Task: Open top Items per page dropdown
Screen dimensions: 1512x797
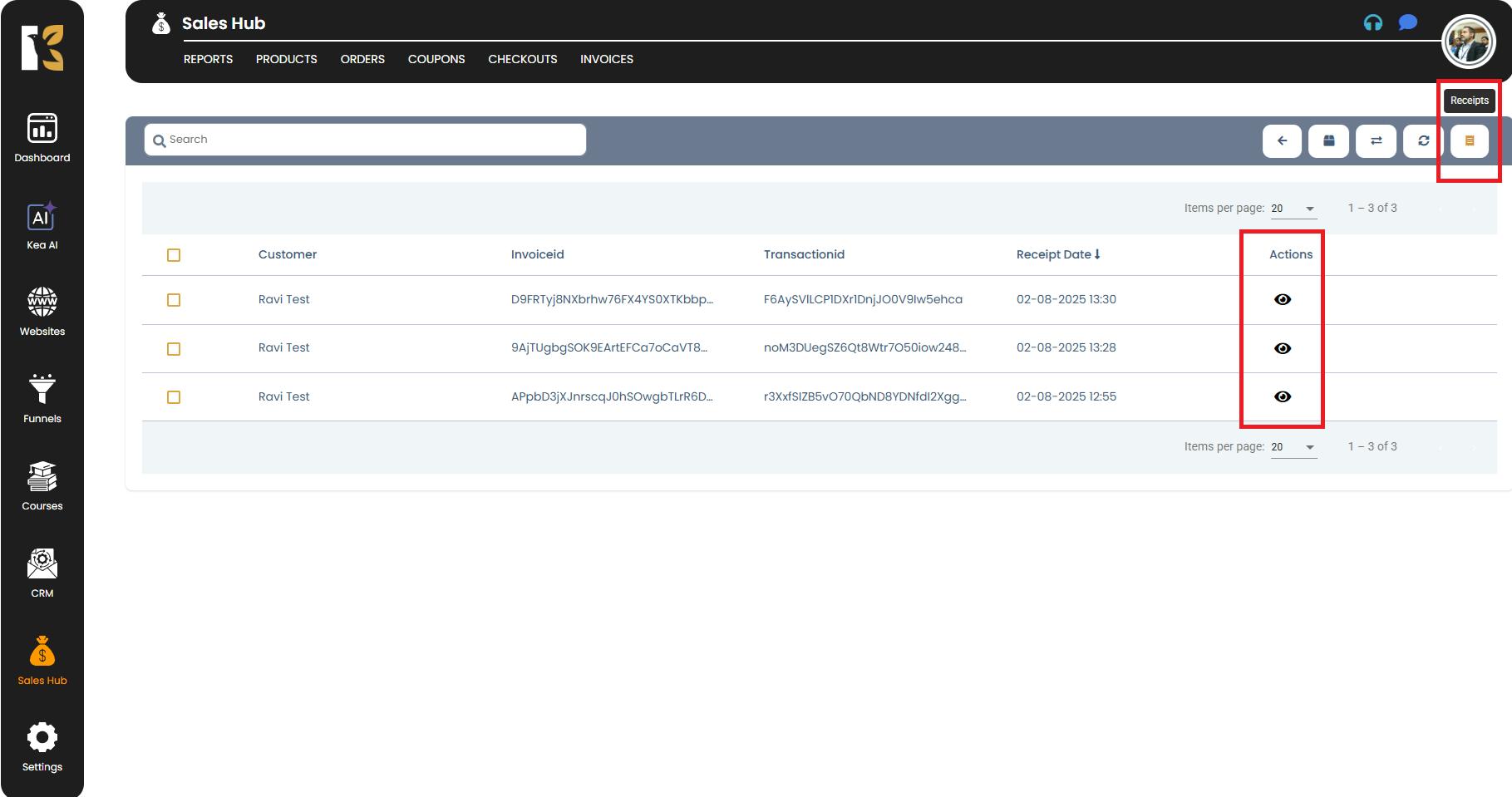Action: point(1293,209)
